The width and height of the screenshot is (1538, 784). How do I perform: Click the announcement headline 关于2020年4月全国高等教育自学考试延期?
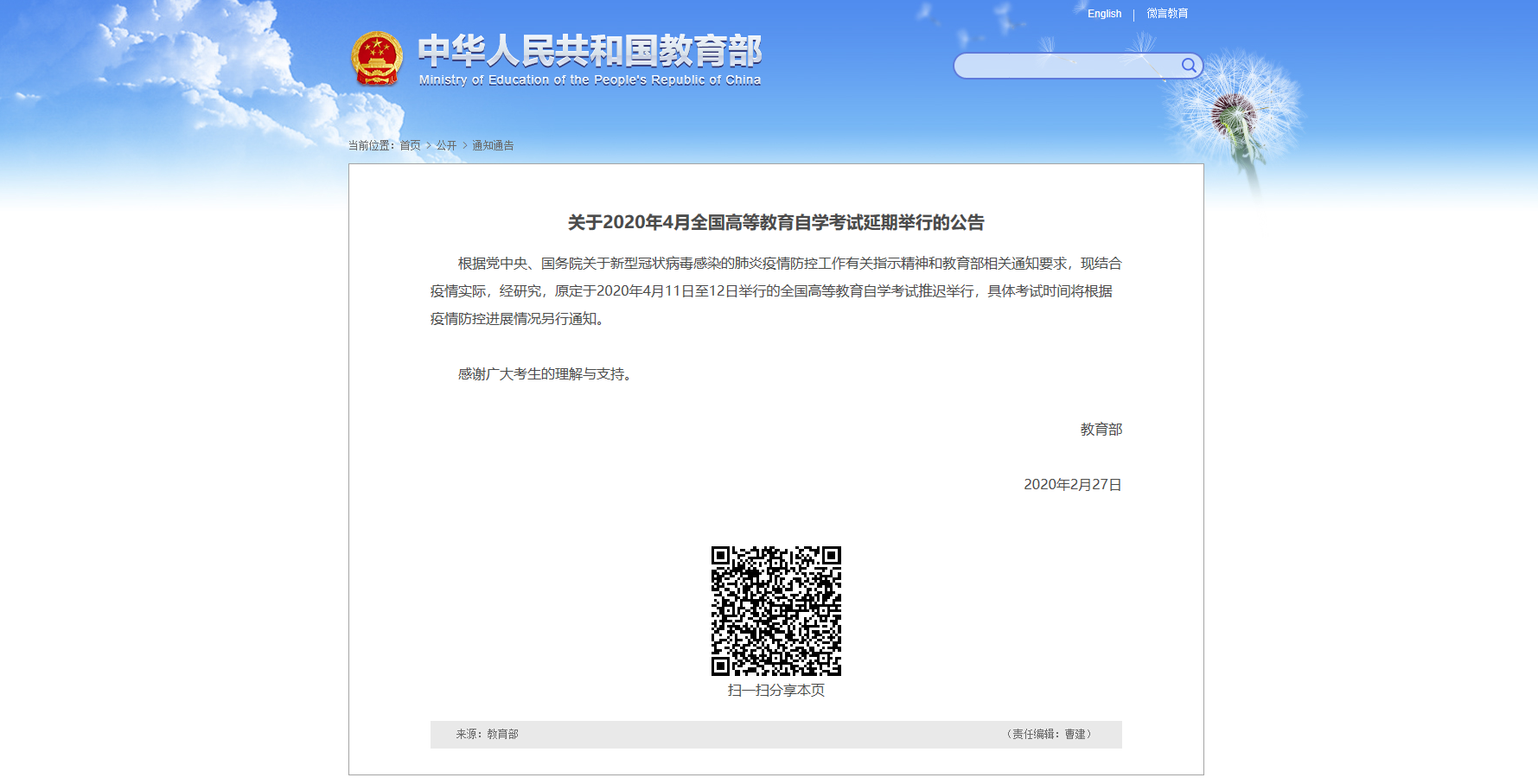pos(775,222)
